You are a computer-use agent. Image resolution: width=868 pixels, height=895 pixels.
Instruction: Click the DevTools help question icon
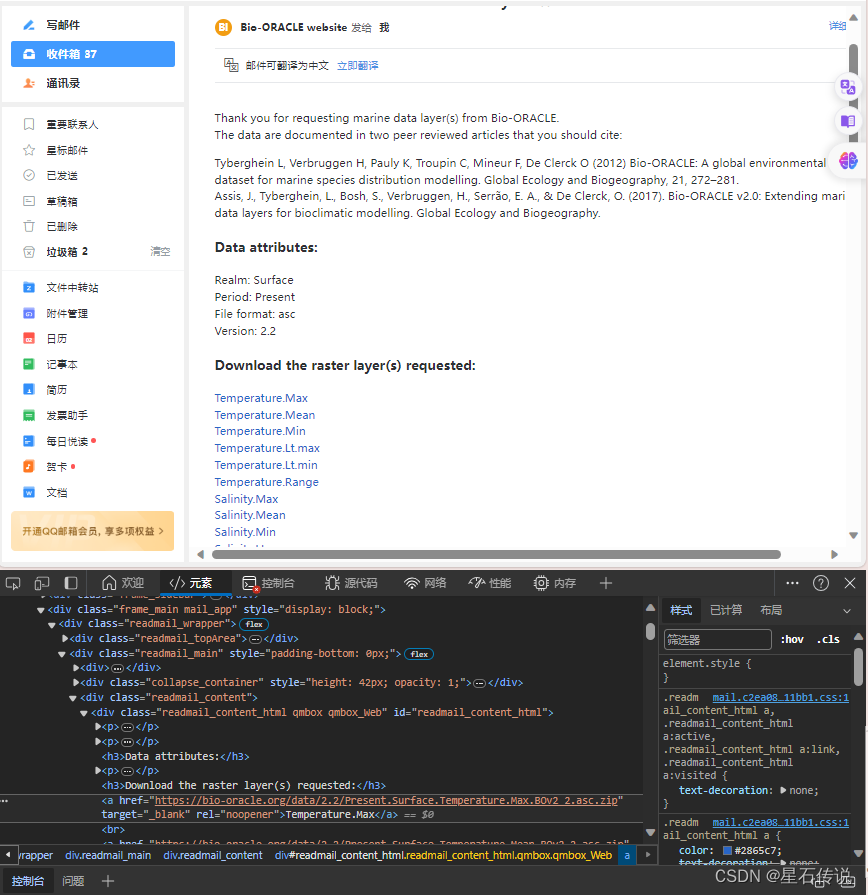(821, 583)
